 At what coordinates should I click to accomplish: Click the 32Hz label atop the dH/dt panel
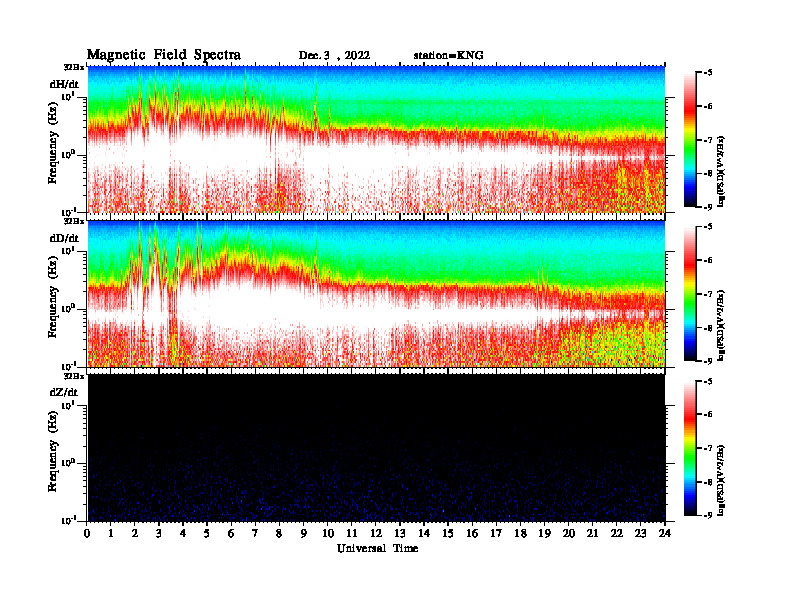74,67
